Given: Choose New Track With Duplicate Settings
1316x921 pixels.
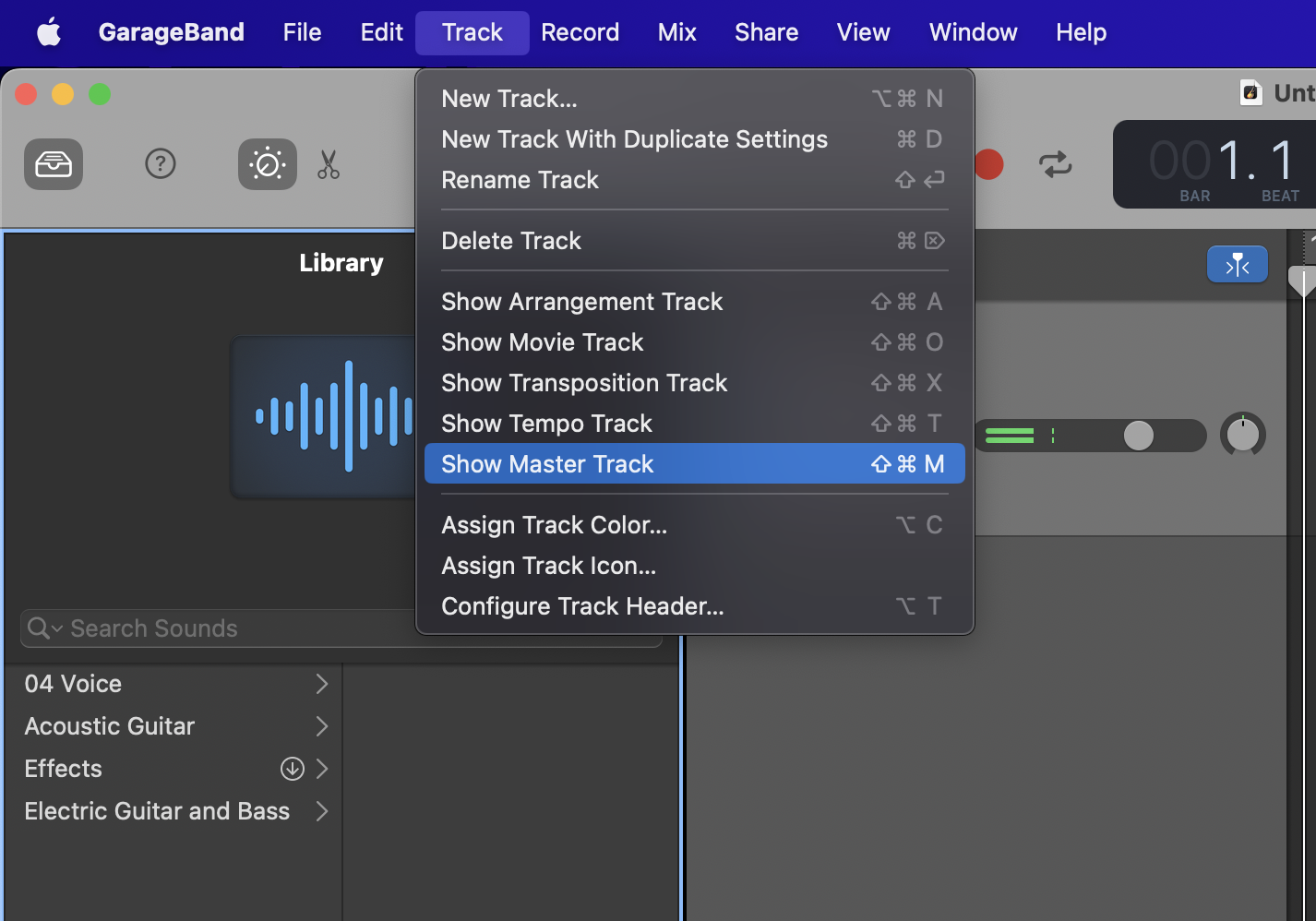Looking at the screenshot, I should point(695,139).
